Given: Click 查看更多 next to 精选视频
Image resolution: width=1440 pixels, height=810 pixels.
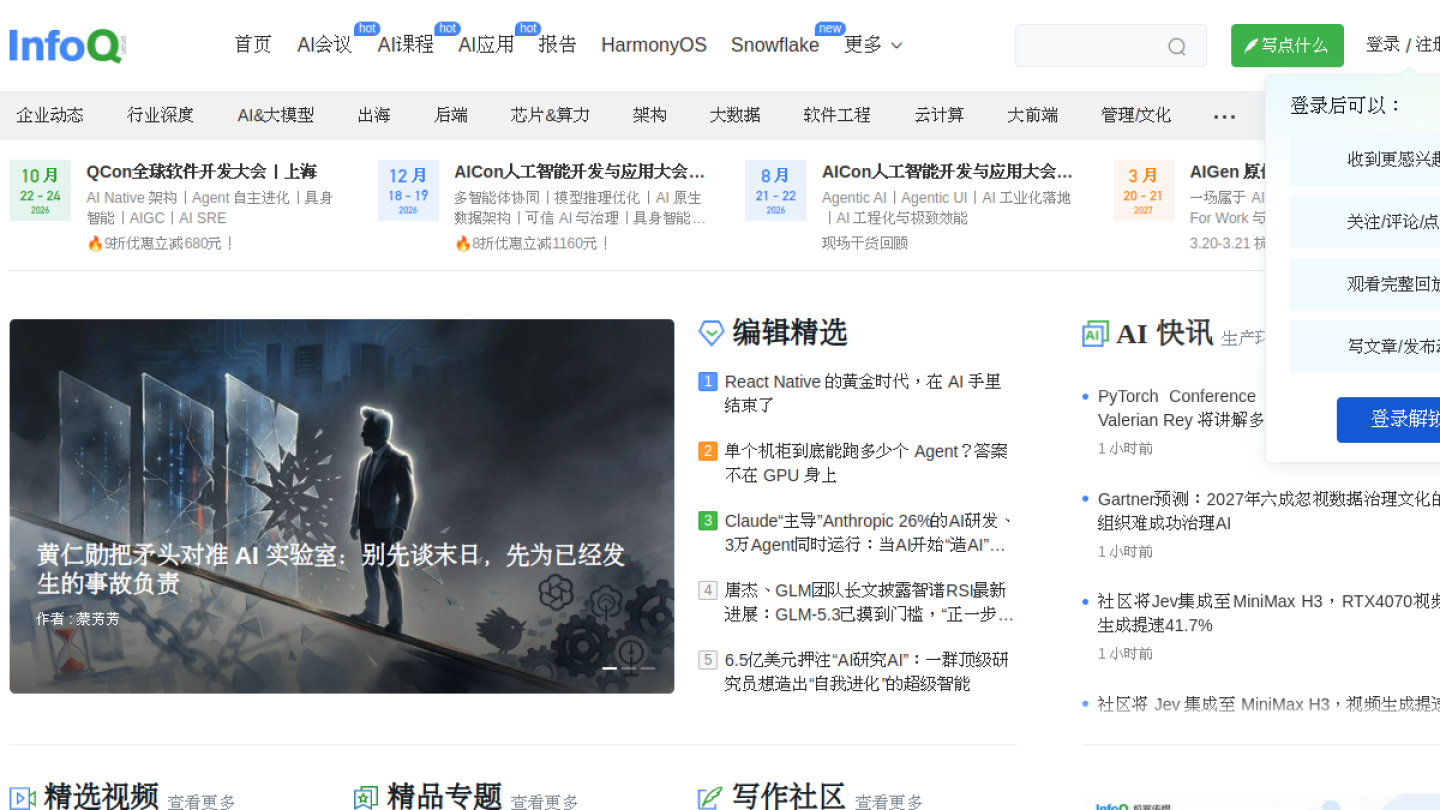Looking at the screenshot, I should point(201,802).
